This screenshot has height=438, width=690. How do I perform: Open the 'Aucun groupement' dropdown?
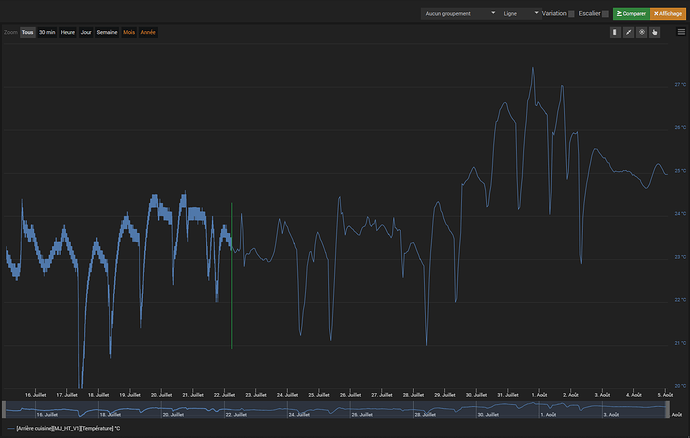(459, 14)
